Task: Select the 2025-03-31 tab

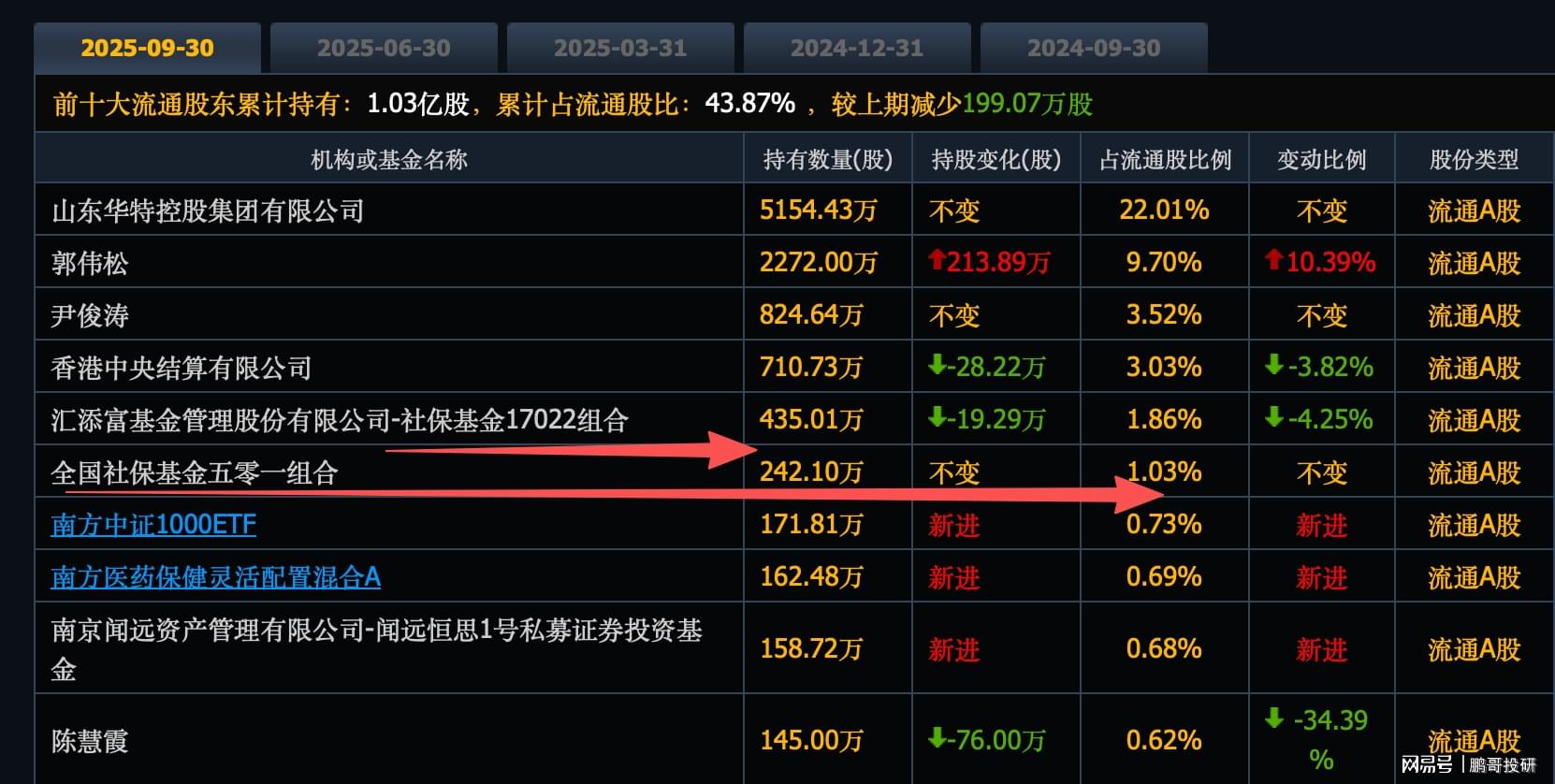Action: pyautogui.click(x=620, y=48)
